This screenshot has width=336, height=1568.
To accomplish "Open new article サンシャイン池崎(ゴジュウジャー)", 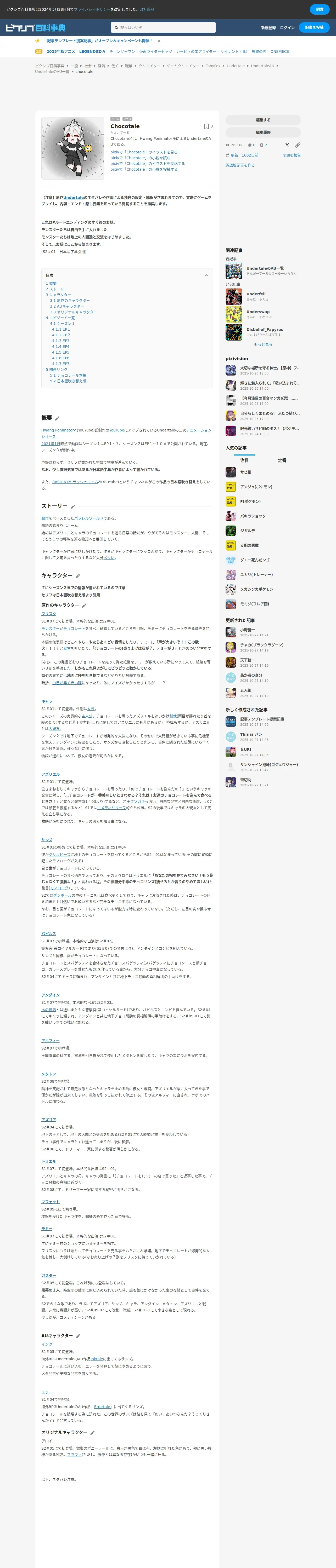I will (x=269, y=764).
